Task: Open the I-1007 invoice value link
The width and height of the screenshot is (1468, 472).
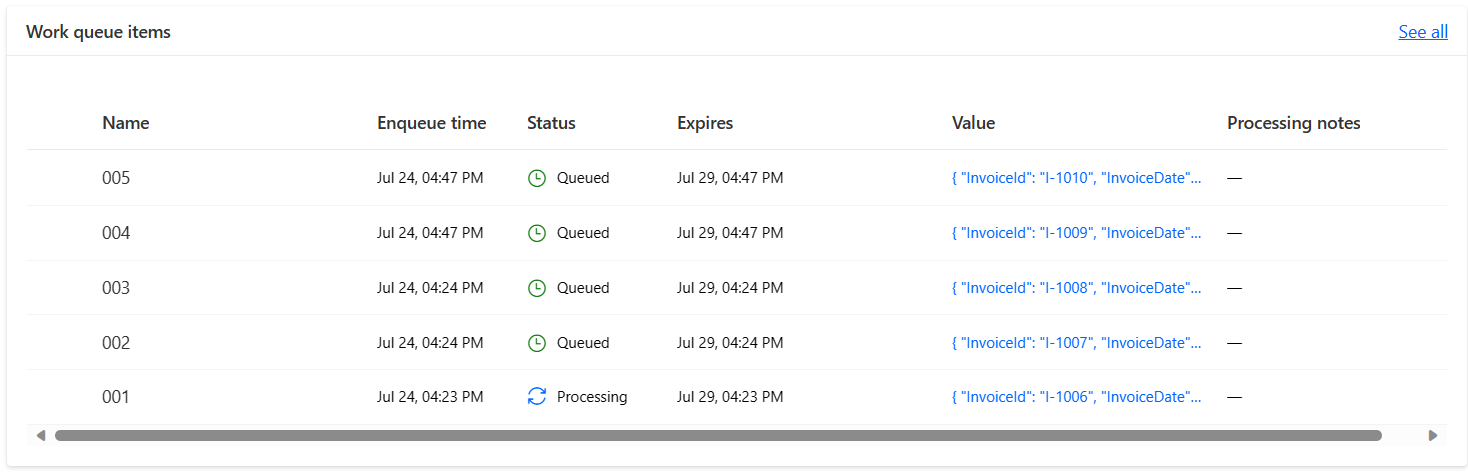Action: 1077,343
